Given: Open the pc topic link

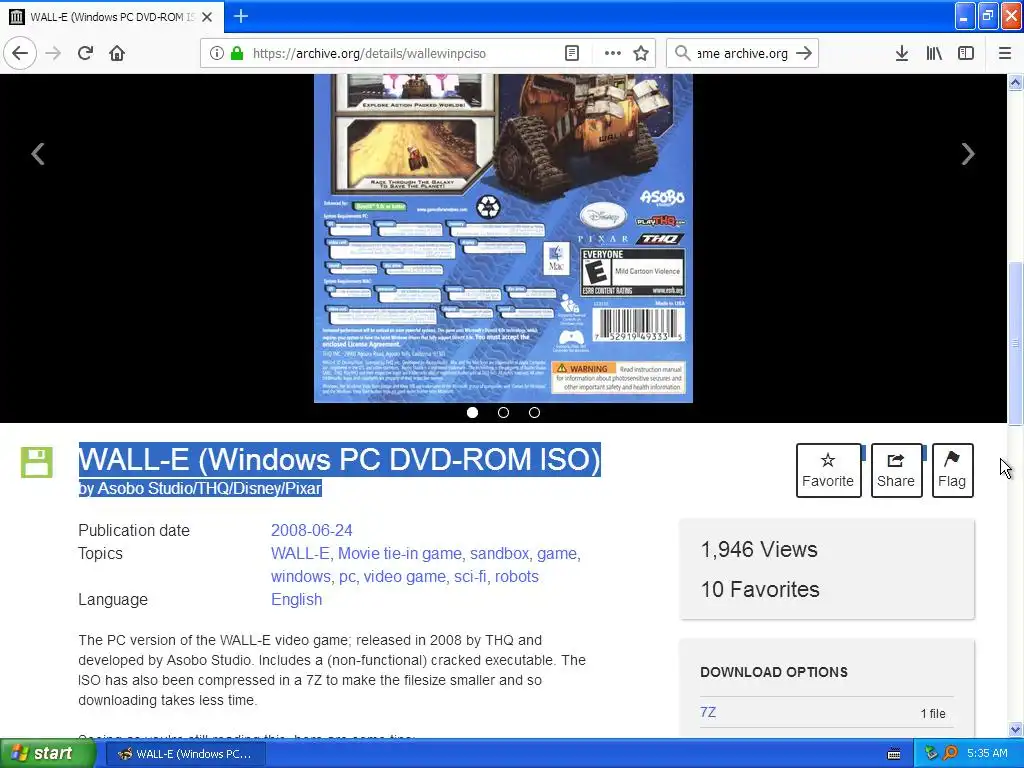Looking at the screenshot, I should [x=347, y=577].
